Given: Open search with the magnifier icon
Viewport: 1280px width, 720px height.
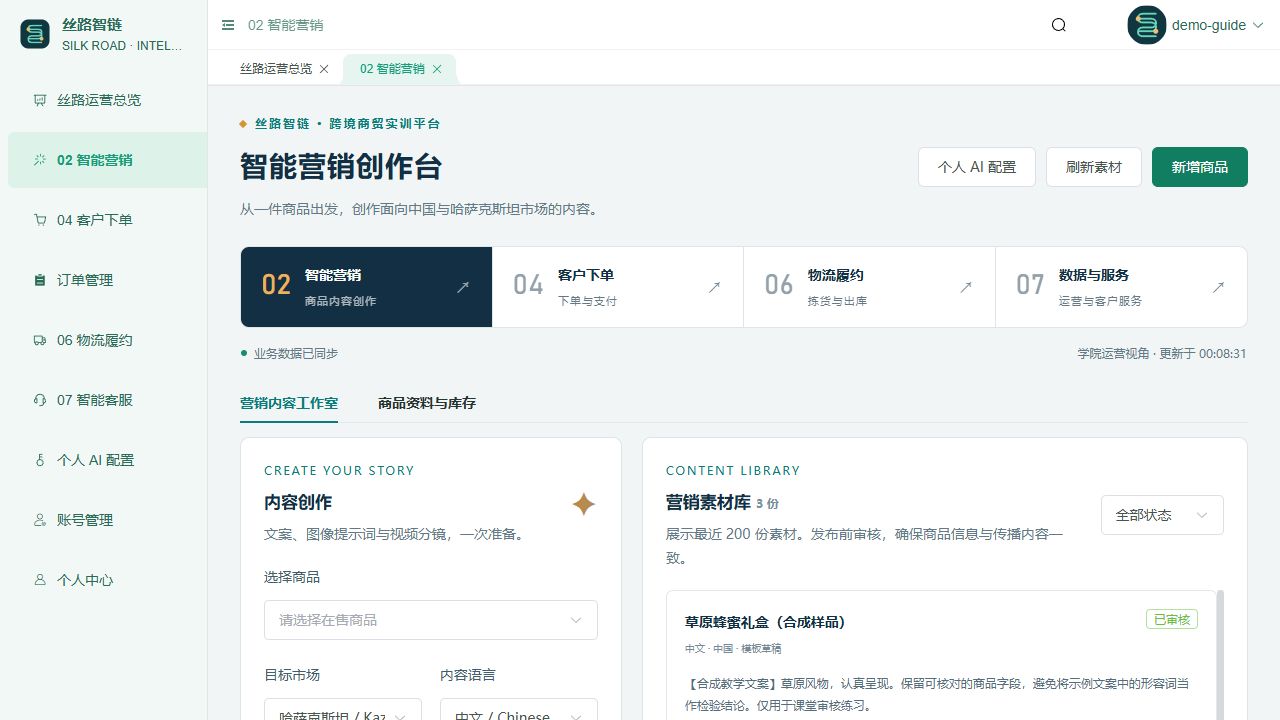Looking at the screenshot, I should (x=1059, y=25).
